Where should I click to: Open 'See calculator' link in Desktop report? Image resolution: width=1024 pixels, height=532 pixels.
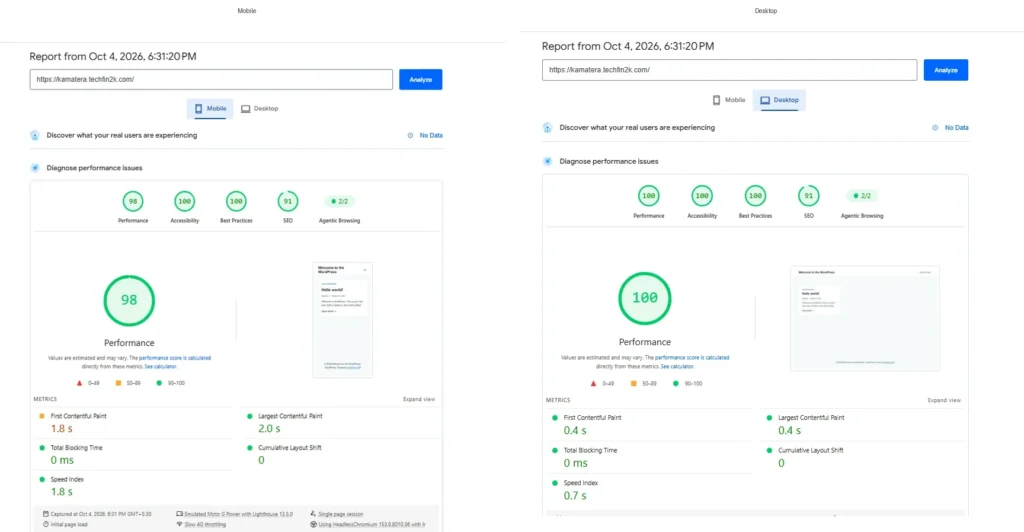(x=677, y=367)
